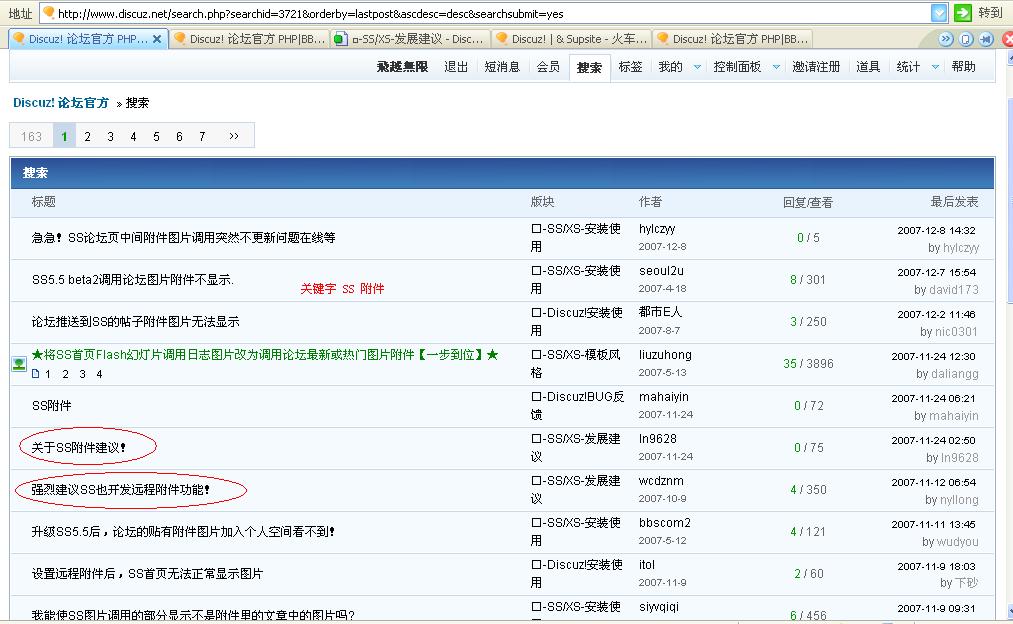Click 退出 to log out
Viewport: 1013px width, 624px height.
(456, 67)
